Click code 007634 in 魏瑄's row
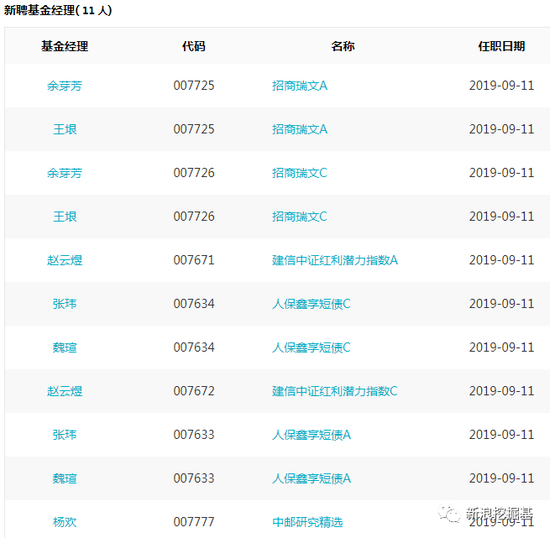Image resolution: width=550 pixels, height=538 pixels. coord(194,347)
